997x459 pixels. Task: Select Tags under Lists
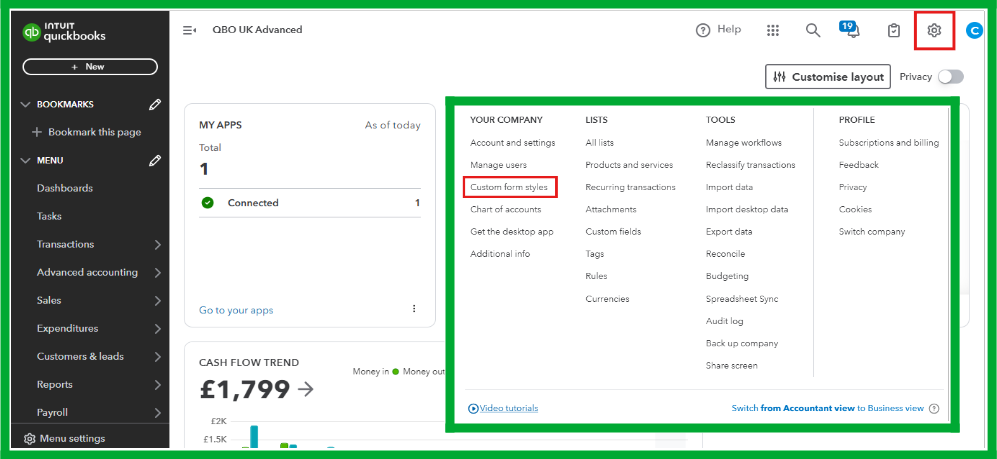click(x=595, y=254)
